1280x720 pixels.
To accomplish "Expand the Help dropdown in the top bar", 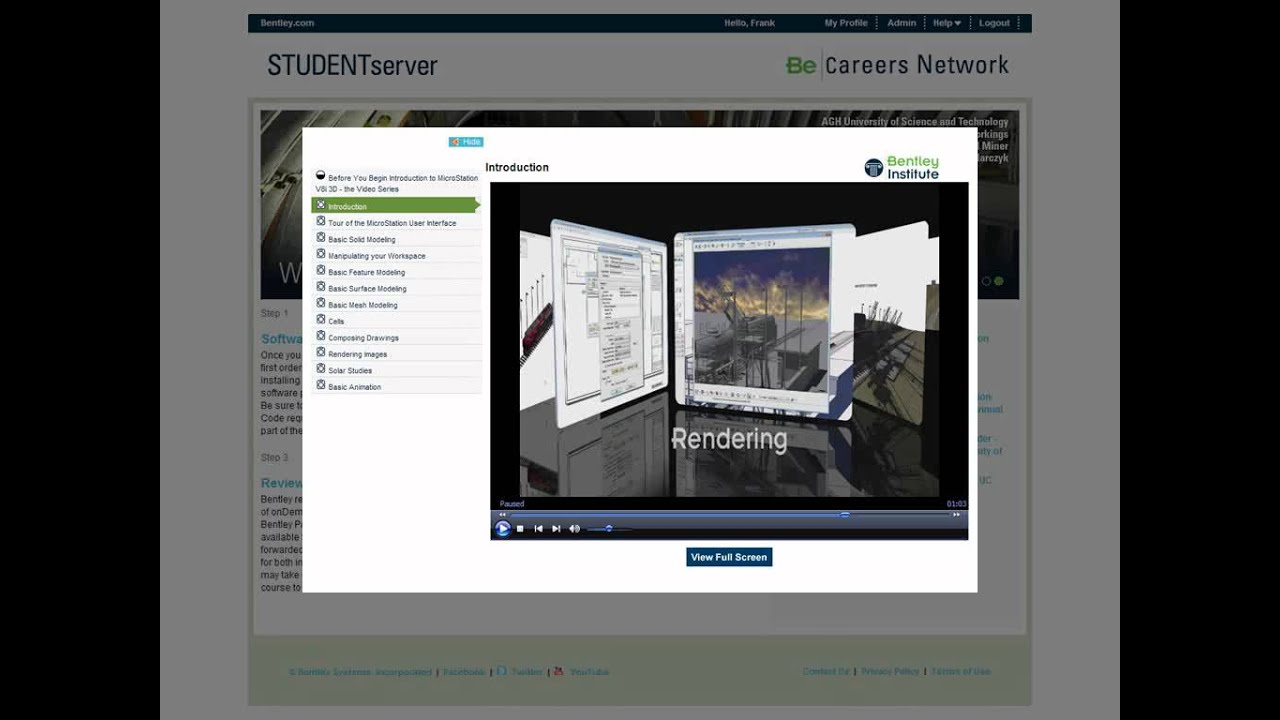I will tap(947, 23).
